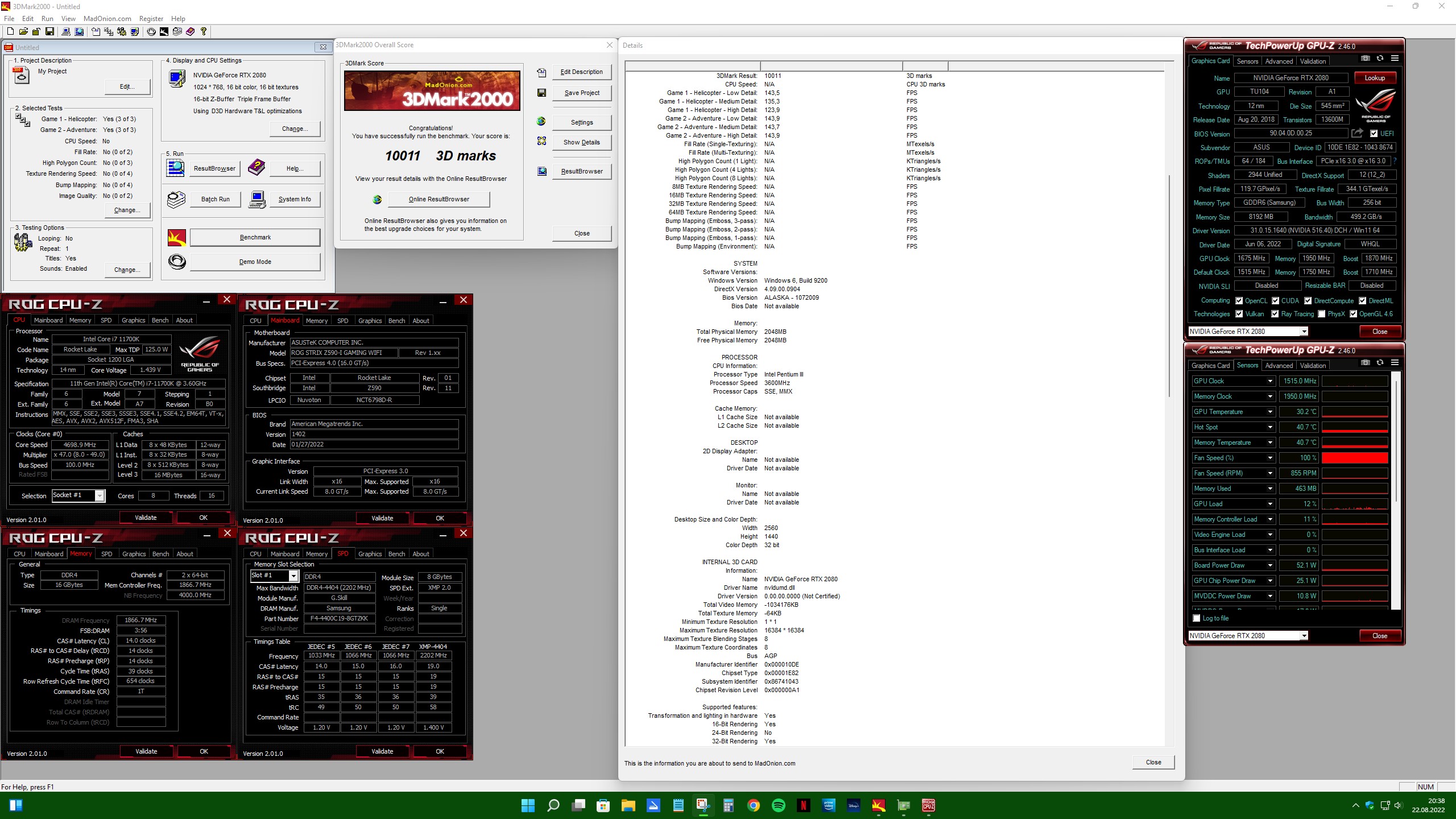
Task: Open the Slot #1 dropdown in CPU-Z SPD
Action: pos(293,576)
